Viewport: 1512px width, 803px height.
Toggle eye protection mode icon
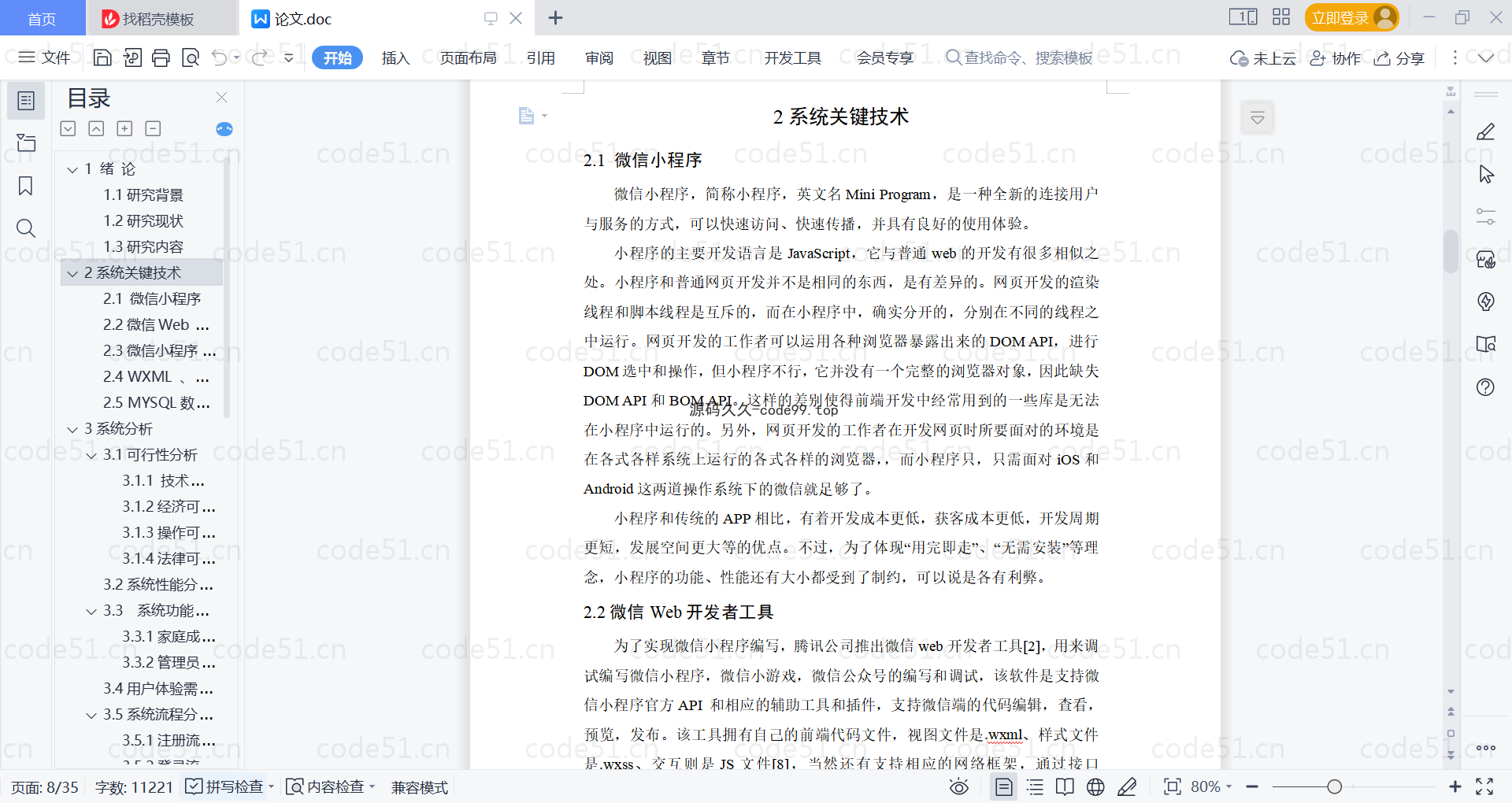tap(958, 786)
